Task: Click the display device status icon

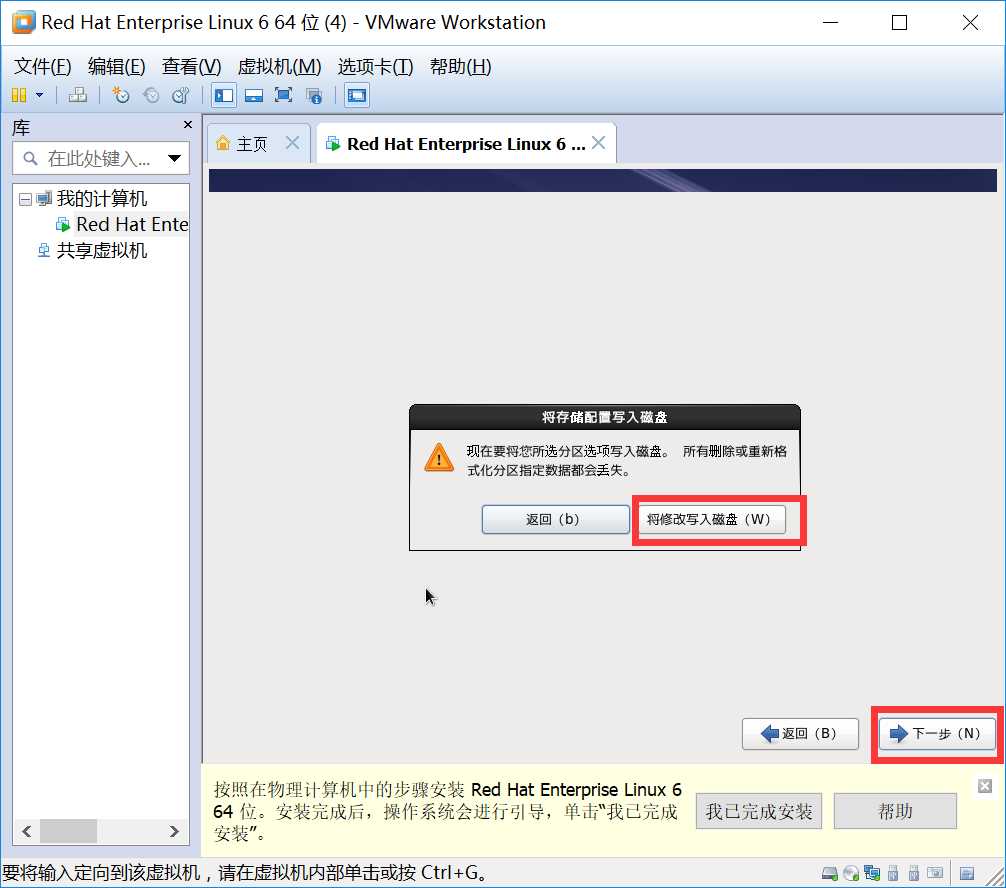Action: click(x=935, y=873)
